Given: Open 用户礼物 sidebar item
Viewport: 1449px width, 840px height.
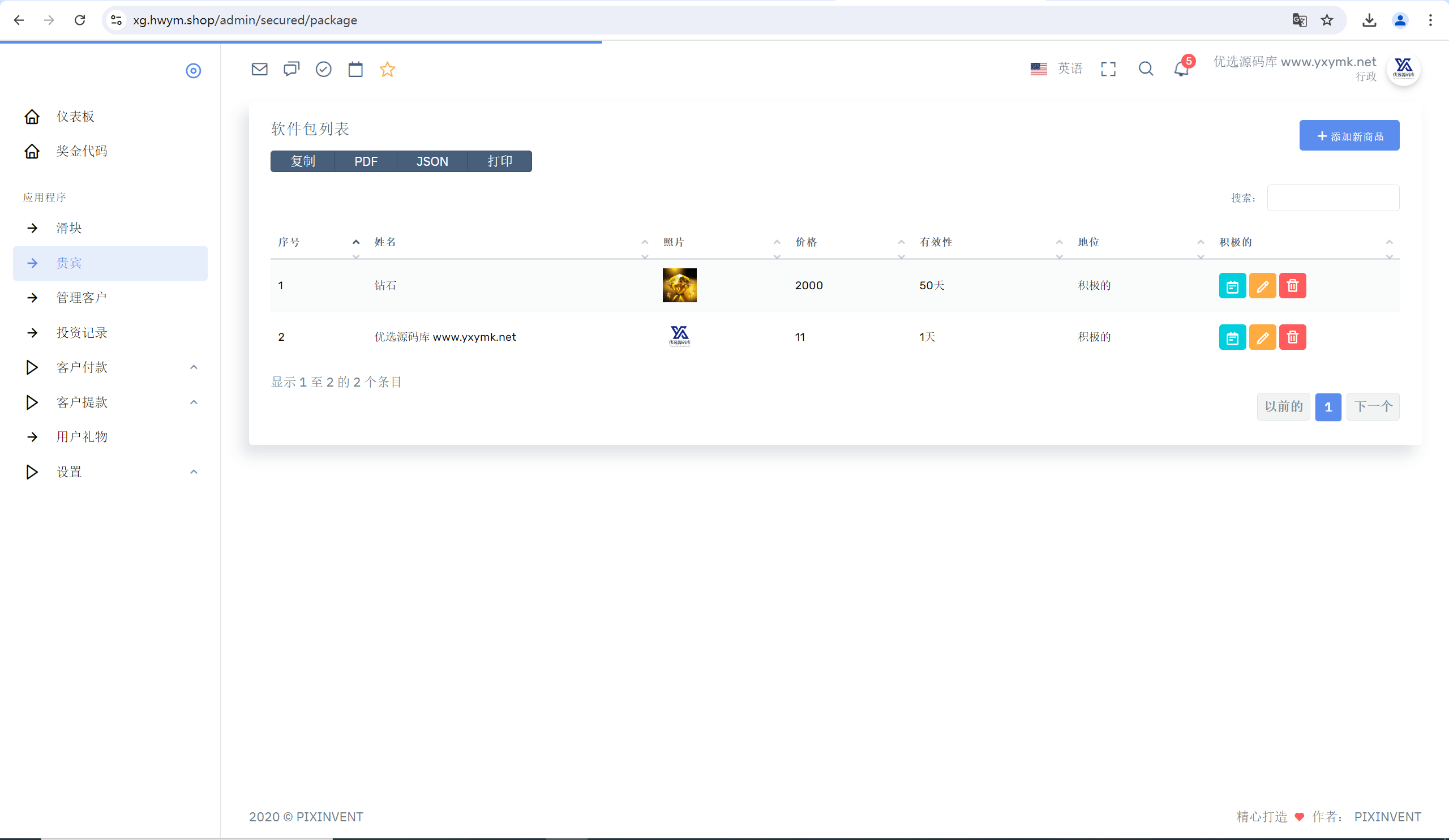Looking at the screenshot, I should tap(110, 437).
